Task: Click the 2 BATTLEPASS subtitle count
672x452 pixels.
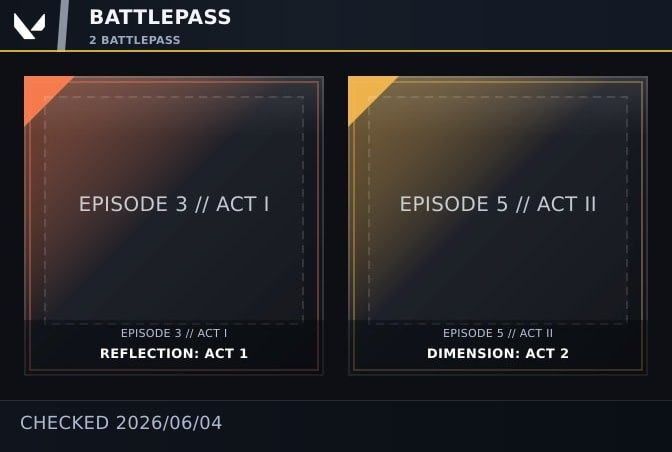Action: 135,40
